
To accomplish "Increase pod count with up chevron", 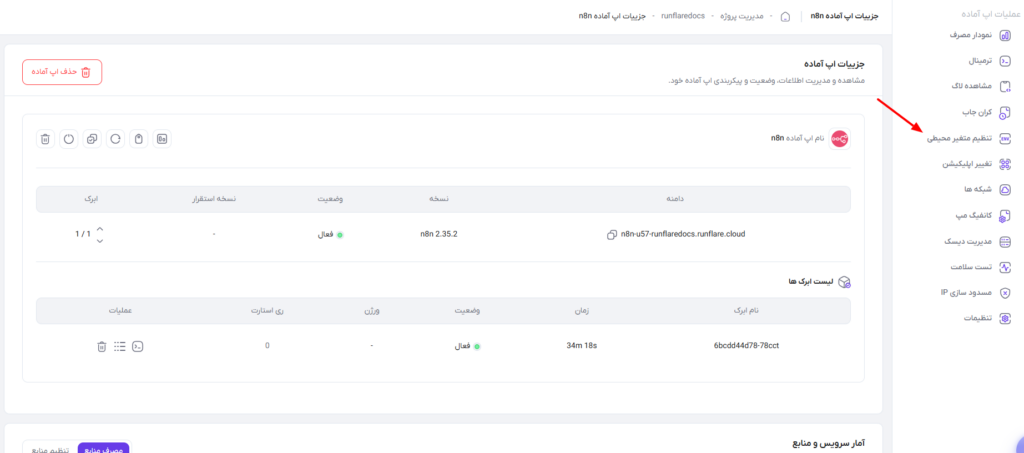I will tap(100, 228).
